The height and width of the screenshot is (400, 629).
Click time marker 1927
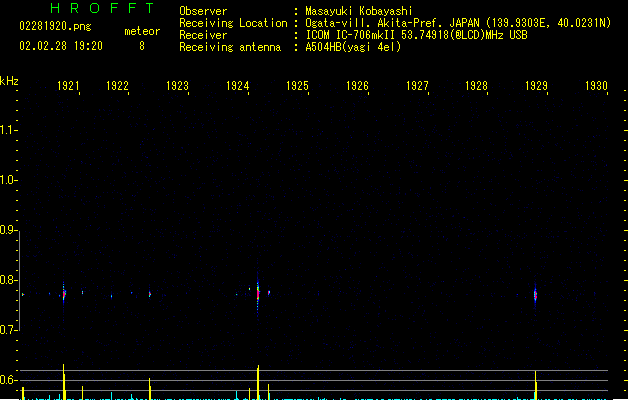point(417,85)
